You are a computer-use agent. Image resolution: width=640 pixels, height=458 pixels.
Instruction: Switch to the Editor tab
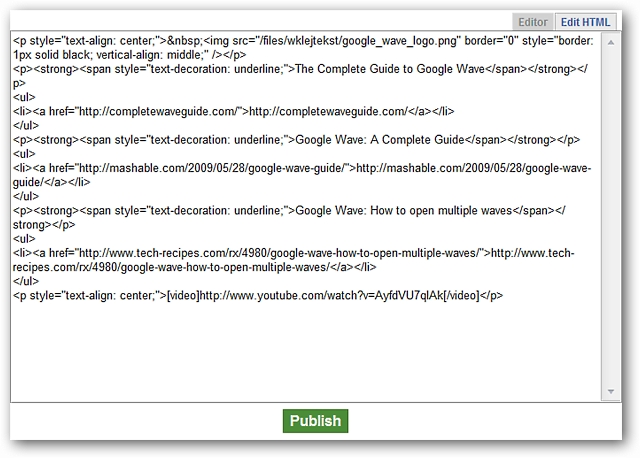533,22
